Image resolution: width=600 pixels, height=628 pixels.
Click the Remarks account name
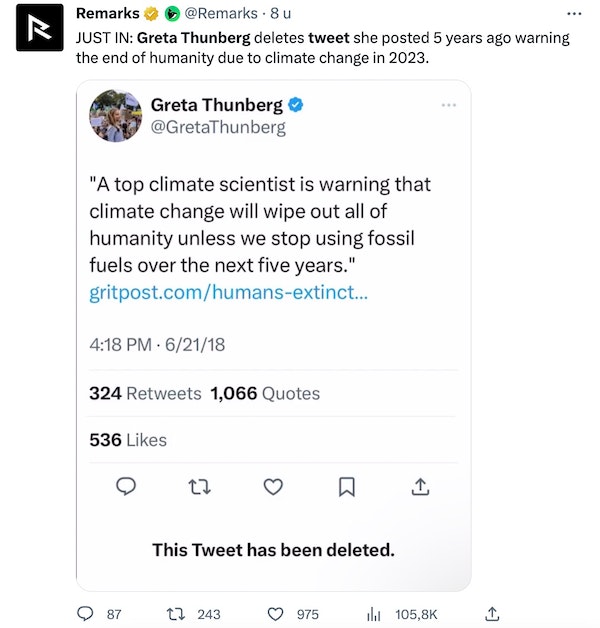click(x=107, y=13)
